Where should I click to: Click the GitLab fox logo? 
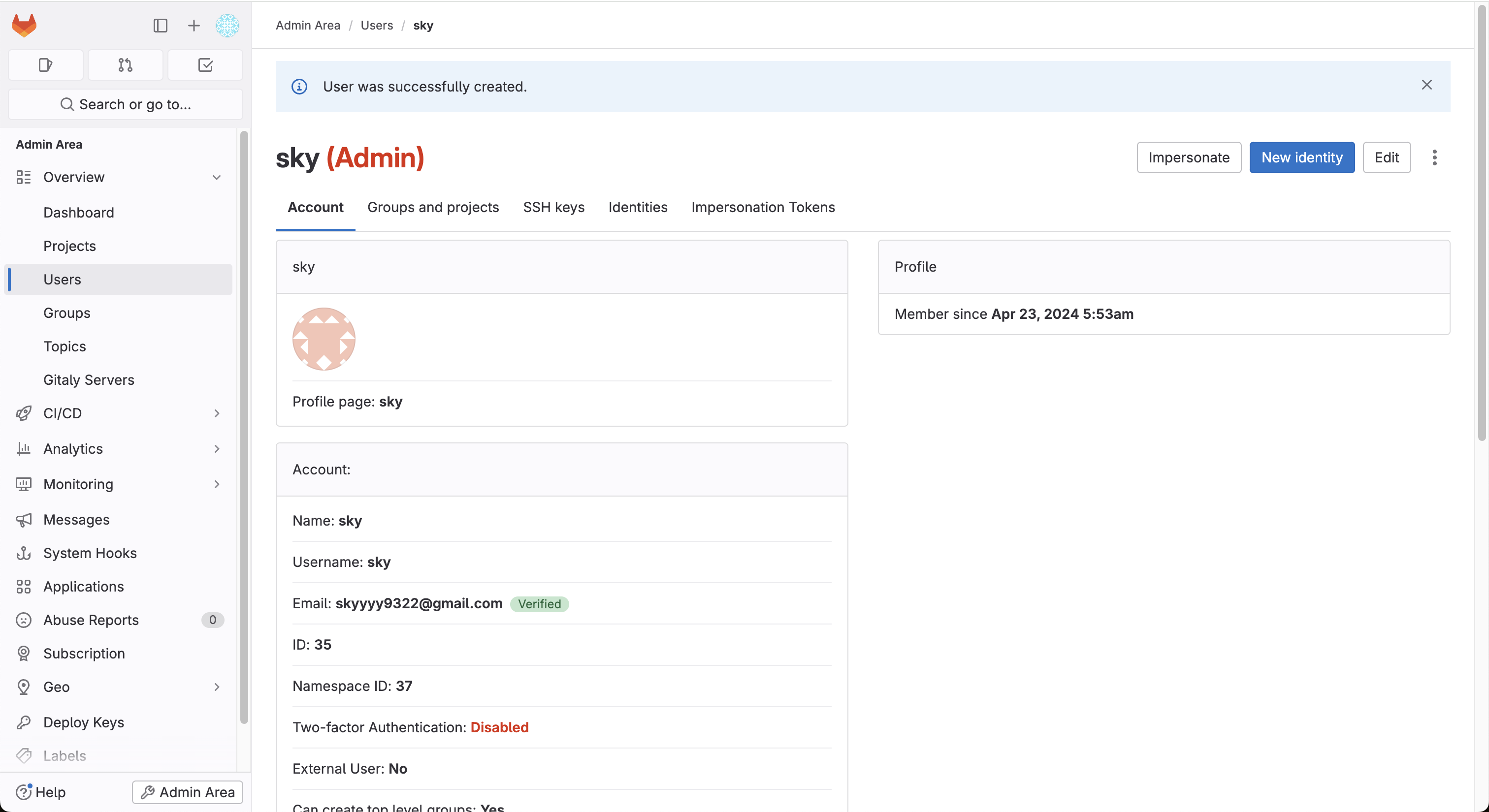[24, 26]
